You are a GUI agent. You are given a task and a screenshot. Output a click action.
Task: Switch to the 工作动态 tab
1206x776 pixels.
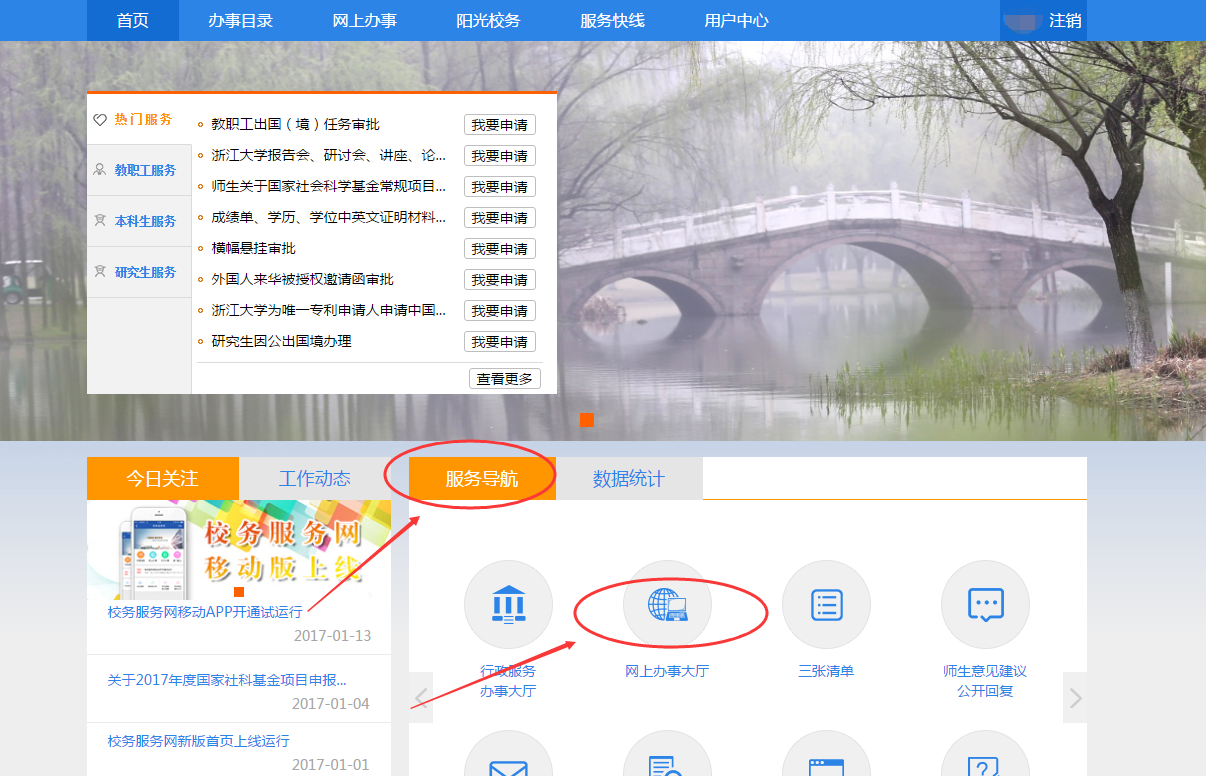pos(315,479)
